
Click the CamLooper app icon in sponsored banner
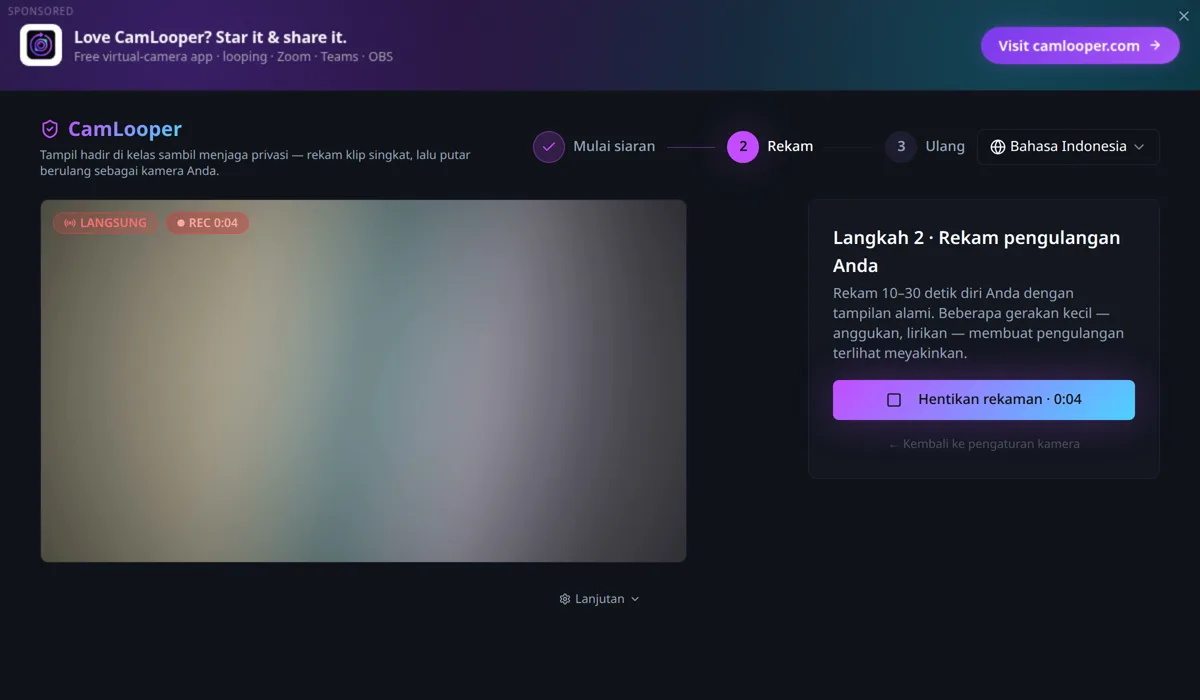pos(41,45)
